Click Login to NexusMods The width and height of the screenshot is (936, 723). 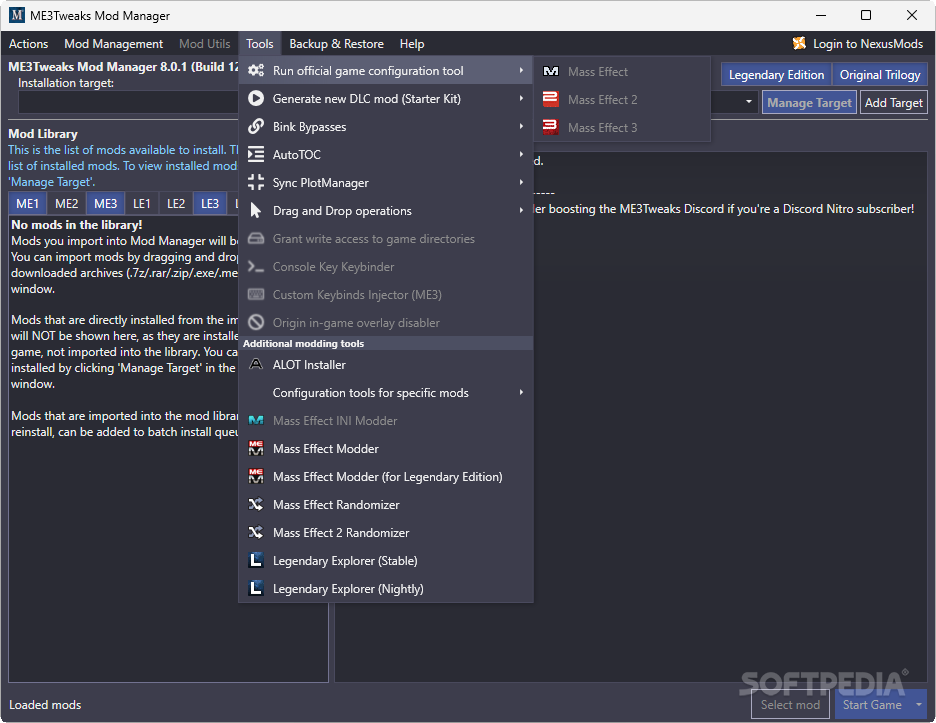[858, 44]
